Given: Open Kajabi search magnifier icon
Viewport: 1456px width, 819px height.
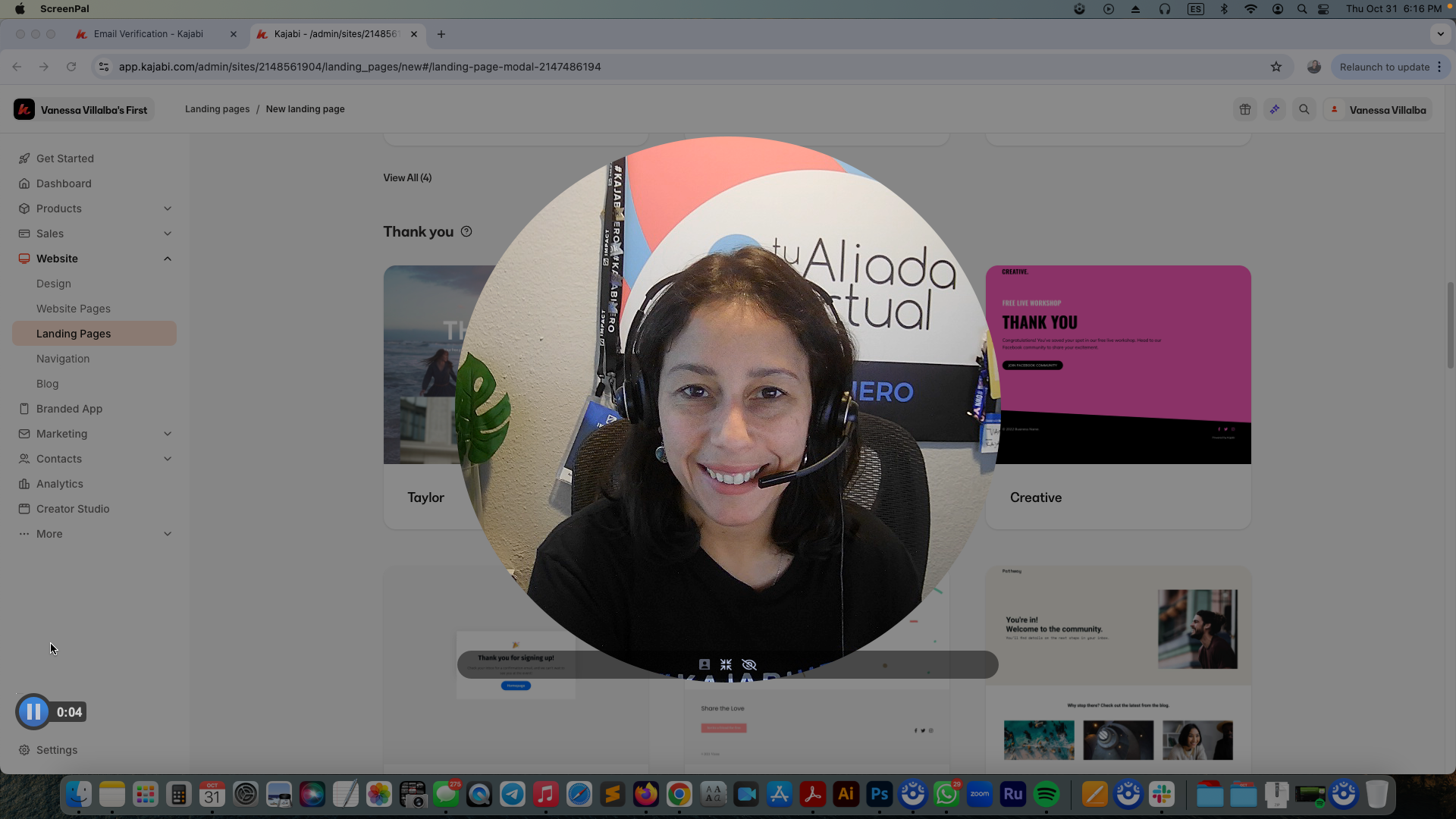Looking at the screenshot, I should [1304, 110].
